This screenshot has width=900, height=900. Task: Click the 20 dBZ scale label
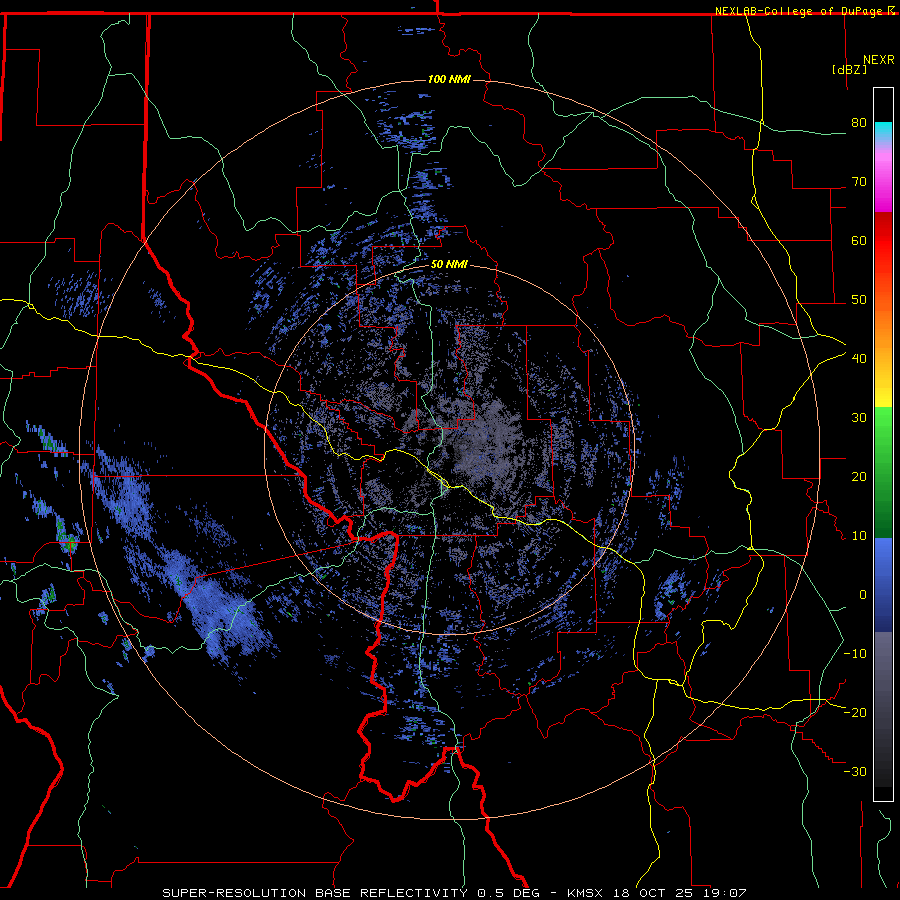coord(859,476)
